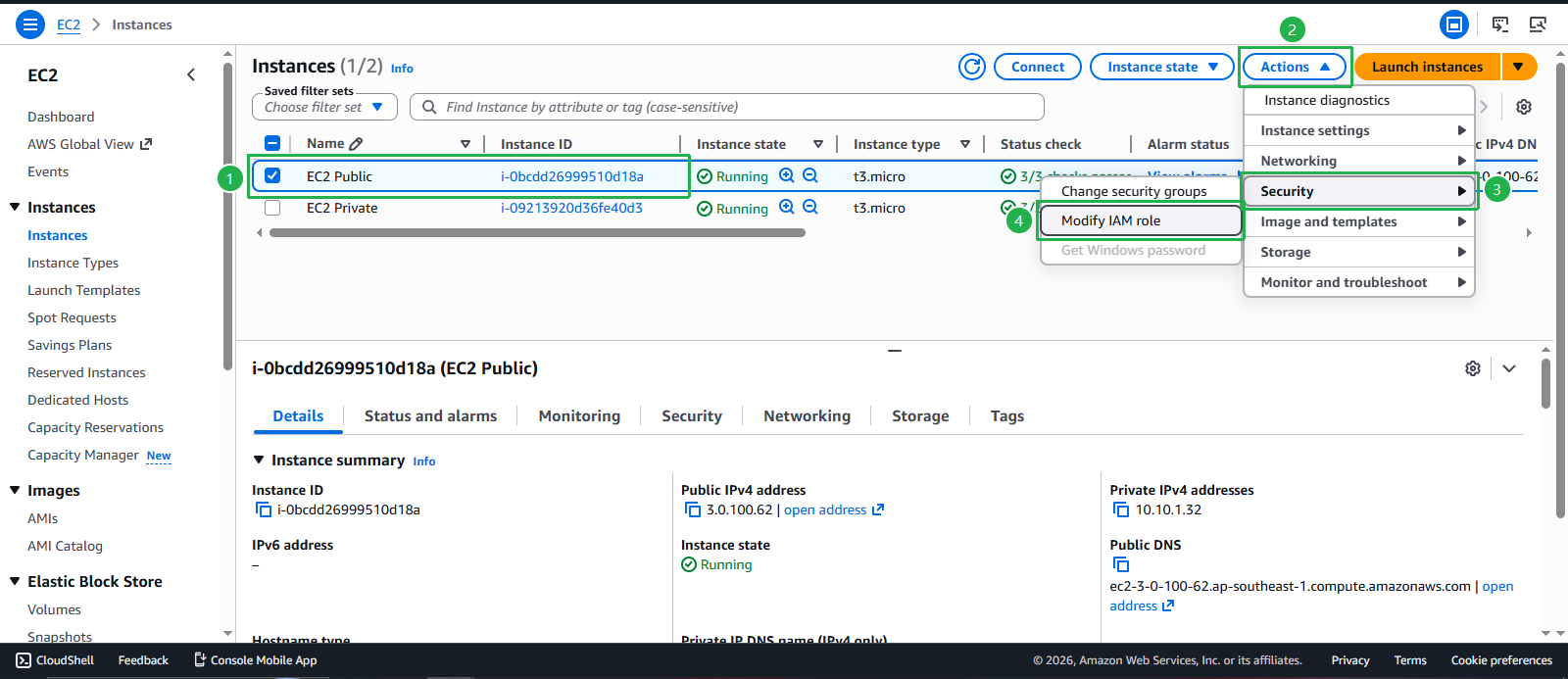Click the sidebar vertical scrollbar
Viewport: 1568px width, 679px height.
(227, 216)
